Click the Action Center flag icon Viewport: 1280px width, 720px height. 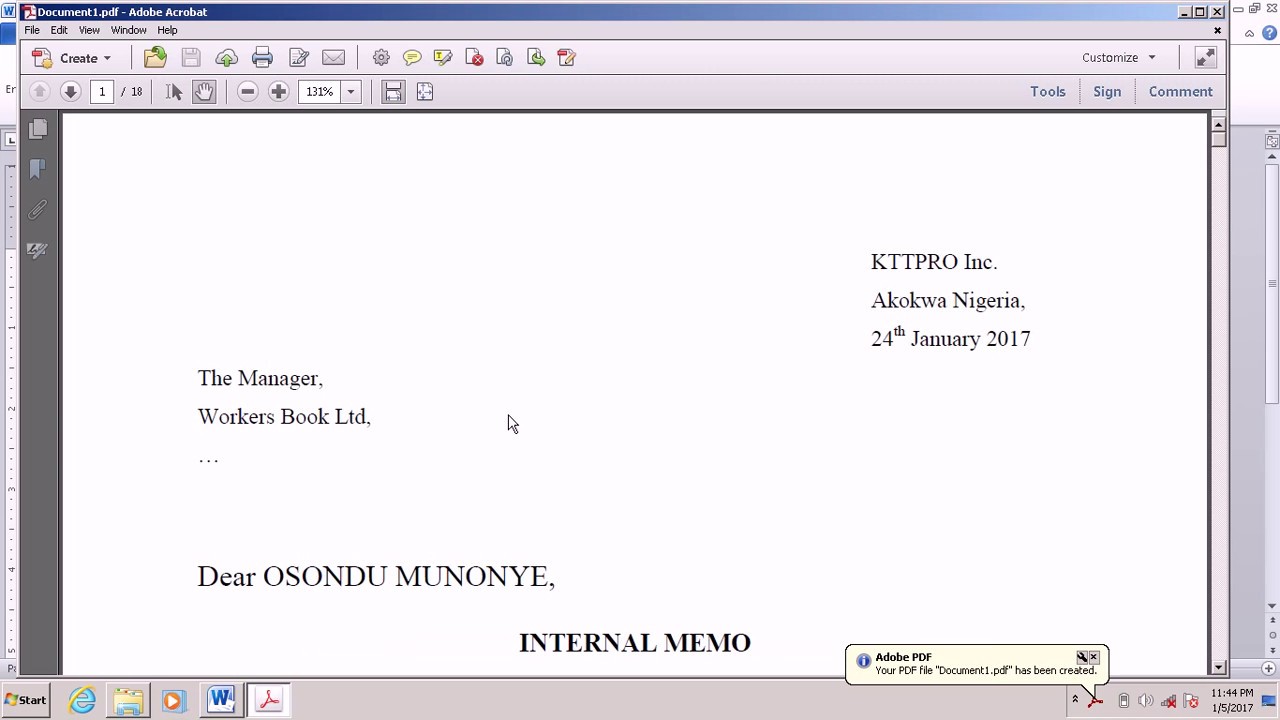[x=1191, y=701]
